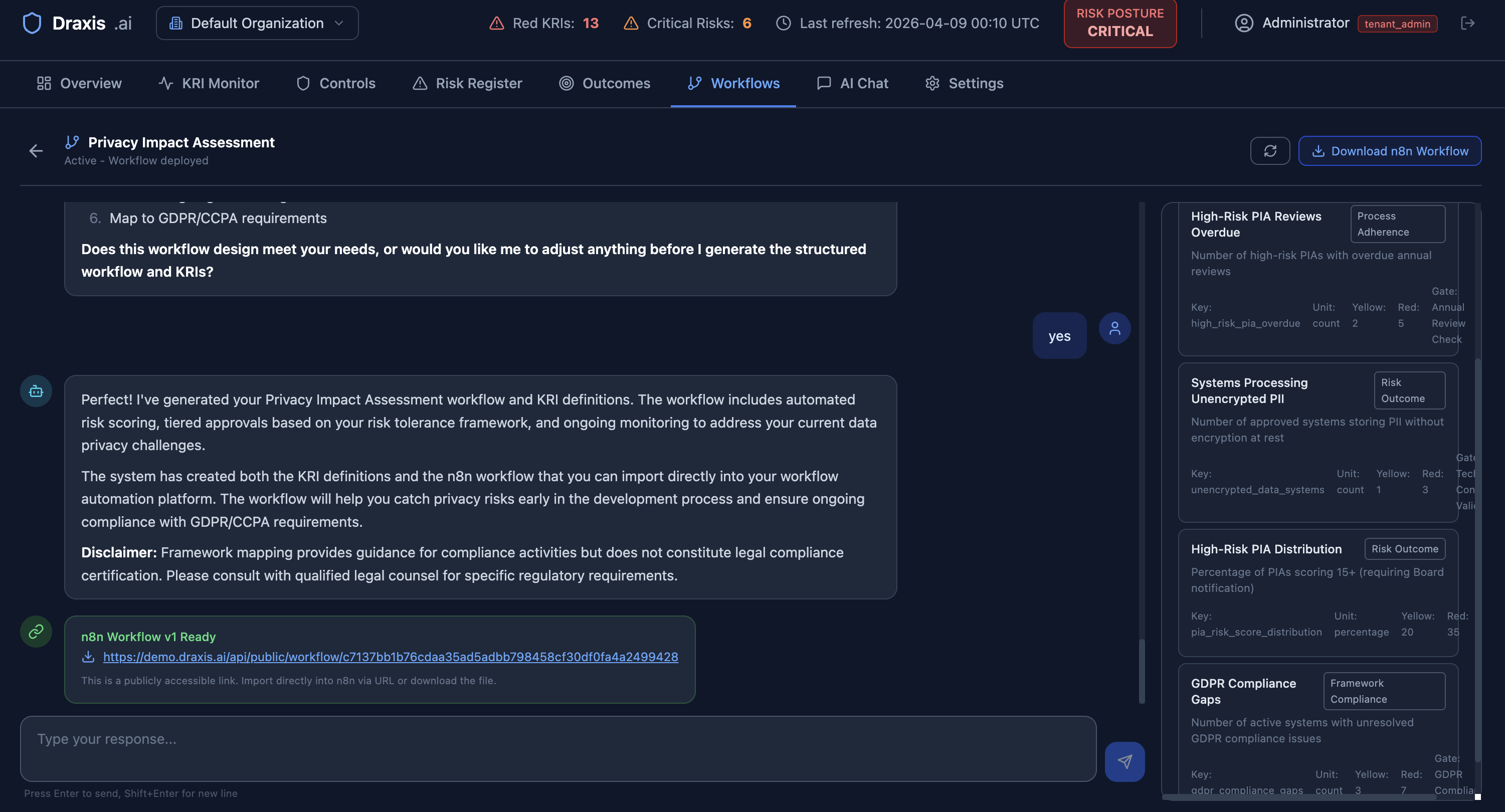Screen dimensions: 1505x812
Task: Click the Draxis shield logo icon
Action: [32, 23]
